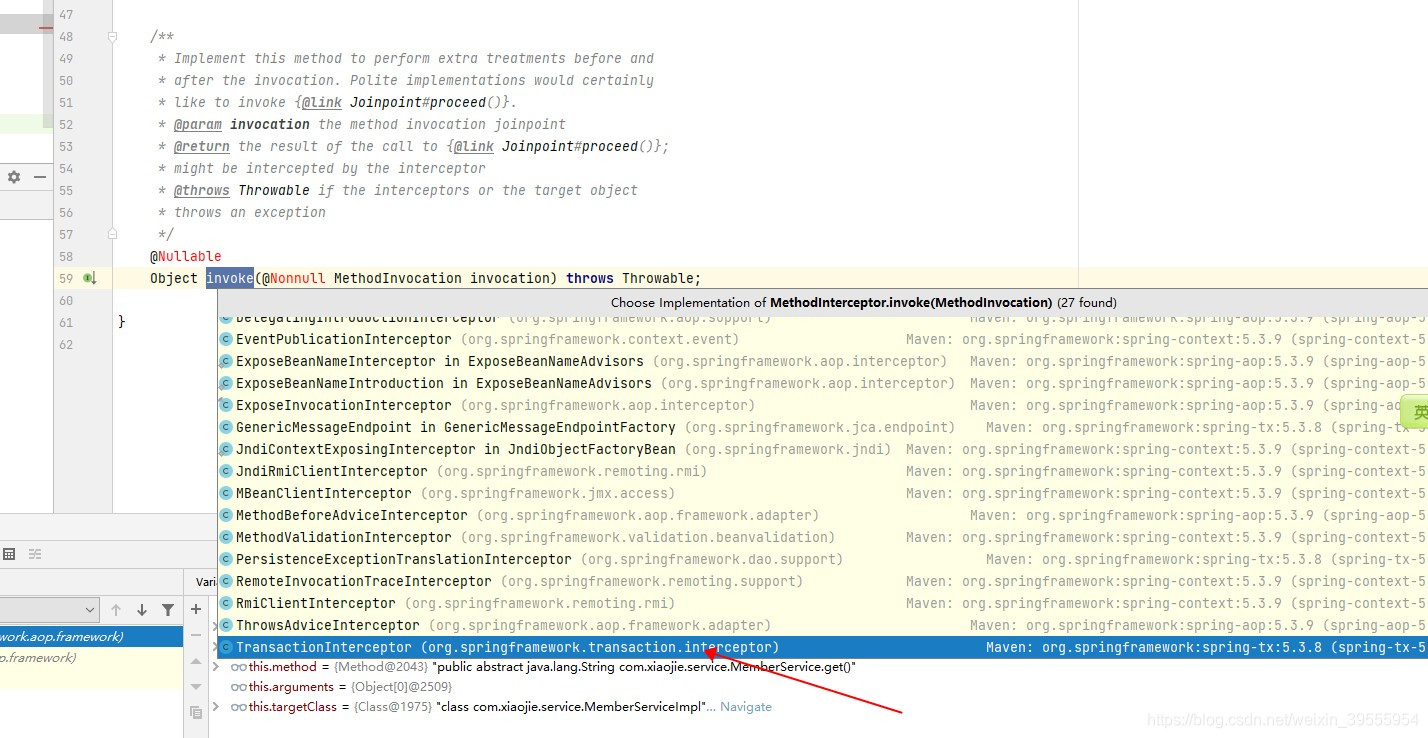Expand the this.method variable node
The image size is (1428, 738).
[217, 667]
